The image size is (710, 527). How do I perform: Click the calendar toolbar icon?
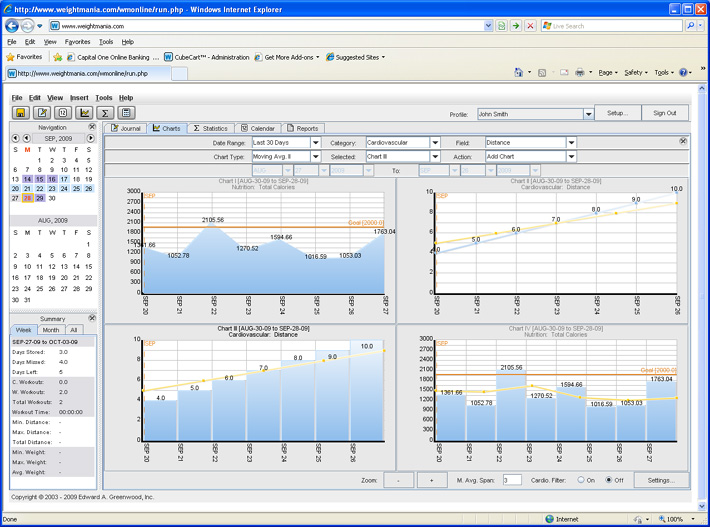[x=62, y=113]
